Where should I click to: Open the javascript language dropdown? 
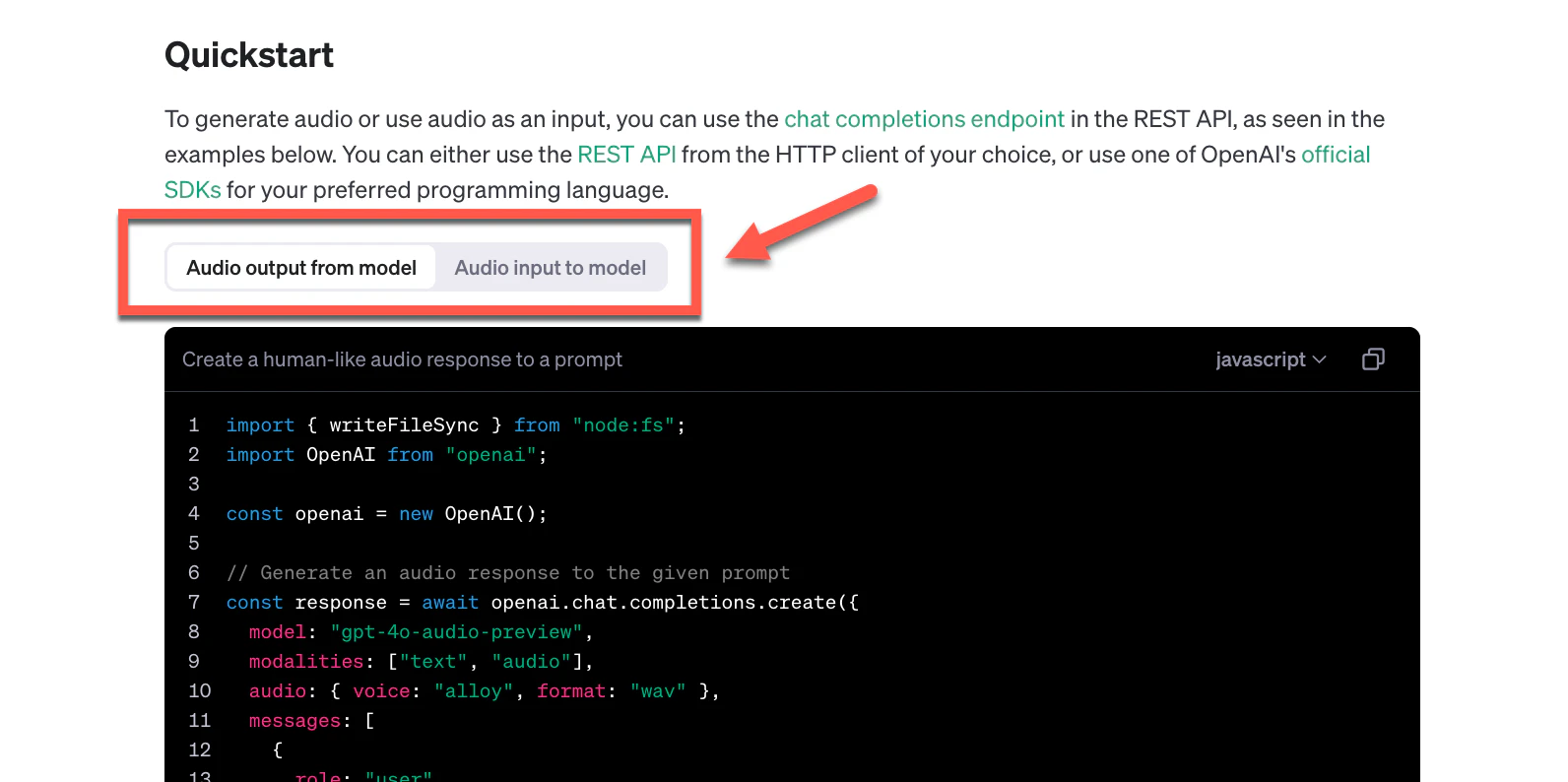1271,359
